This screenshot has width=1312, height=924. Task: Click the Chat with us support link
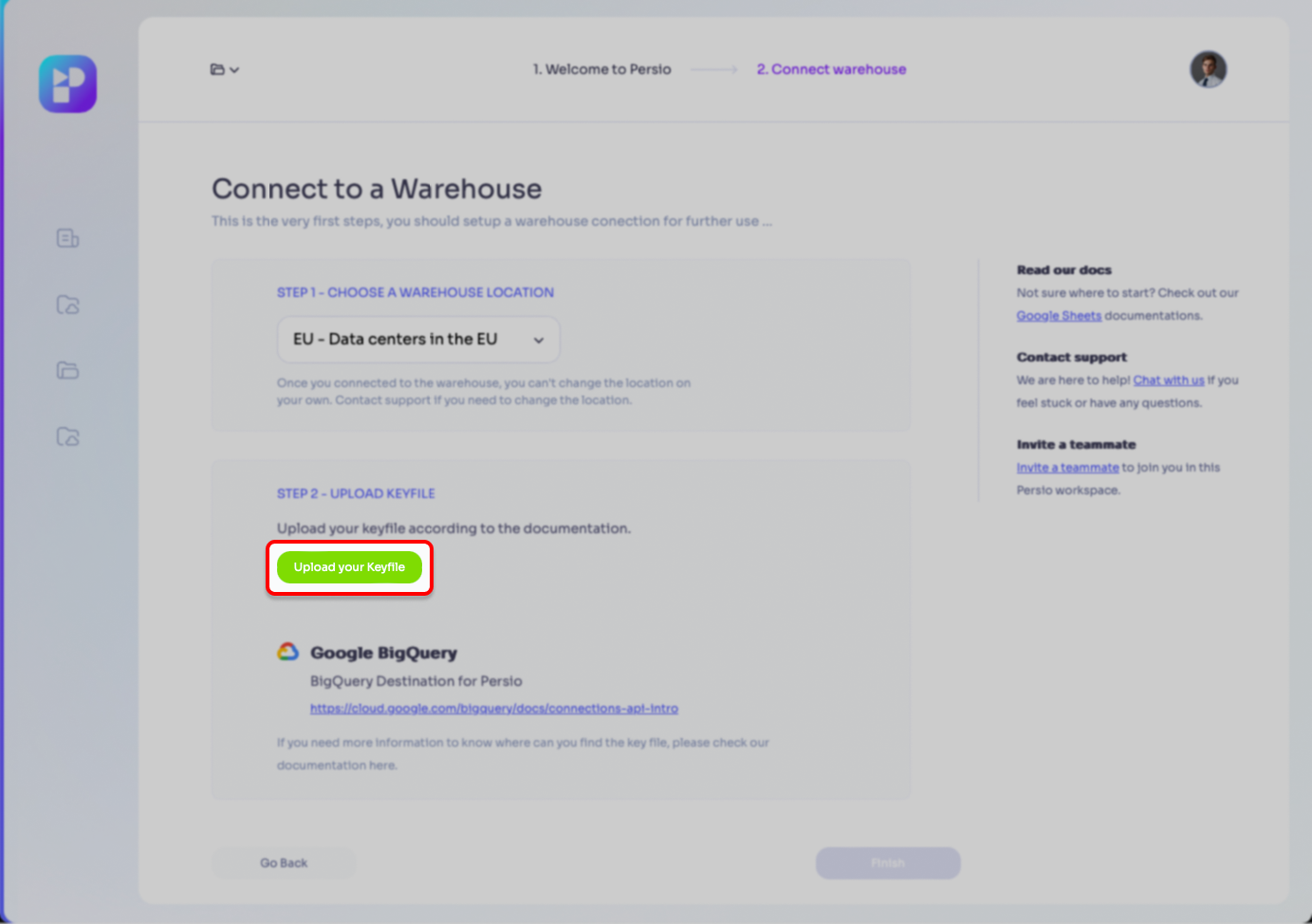(x=1168, y=380)
